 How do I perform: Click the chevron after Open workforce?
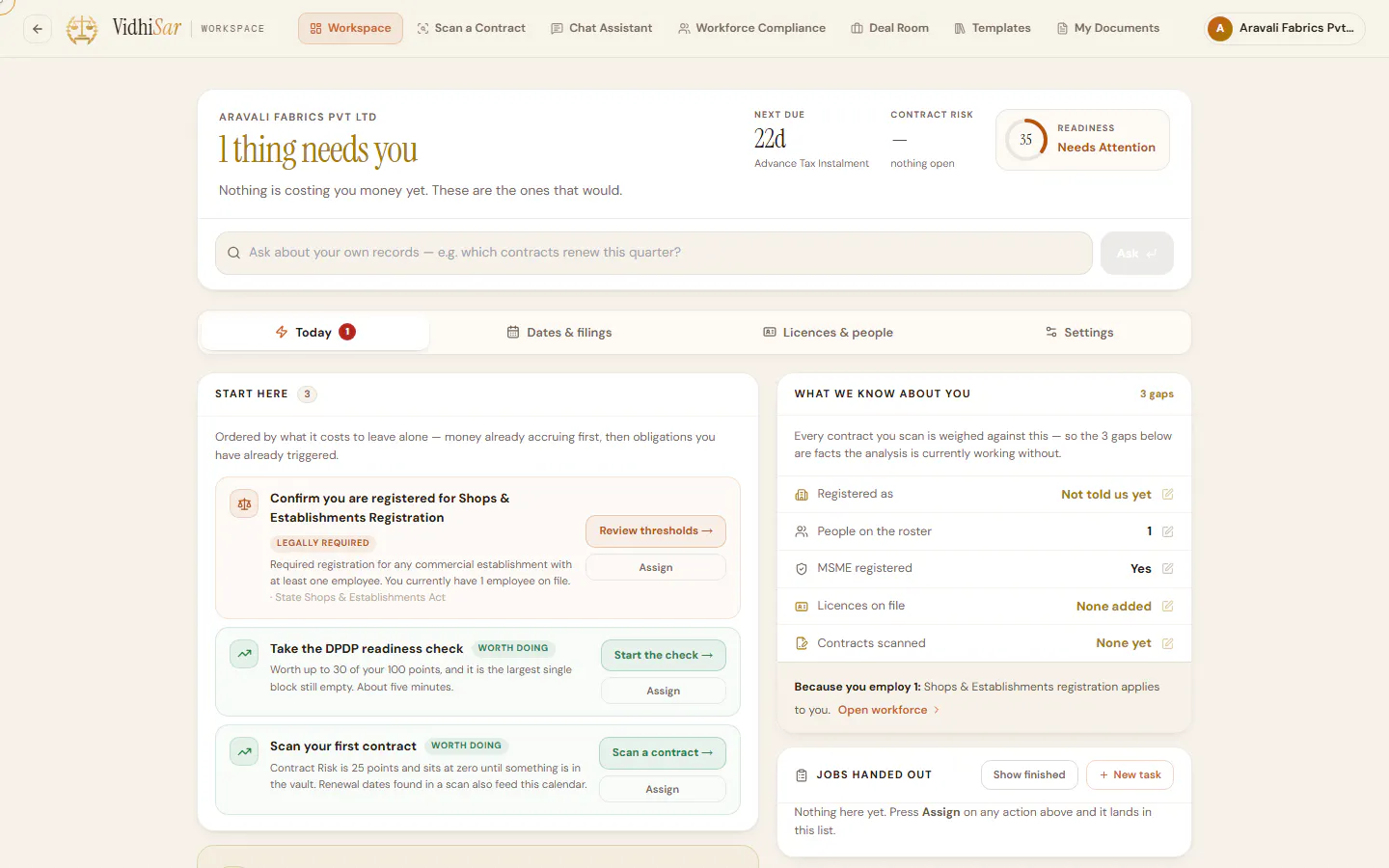[x=937, y=711]
